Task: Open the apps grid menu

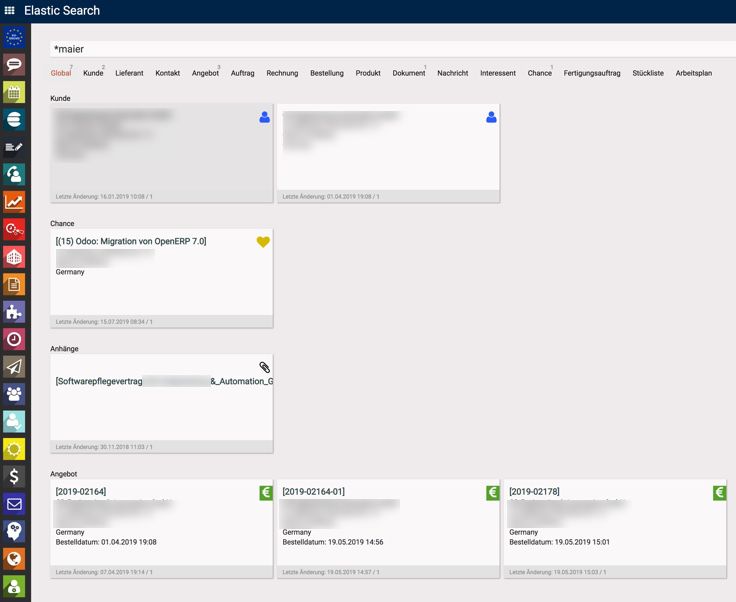Action: pos(10,11)
